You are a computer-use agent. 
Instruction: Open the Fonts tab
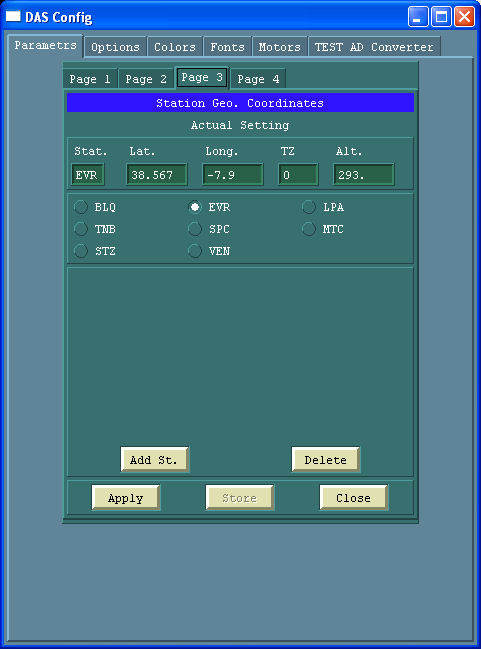click(227, 47)
